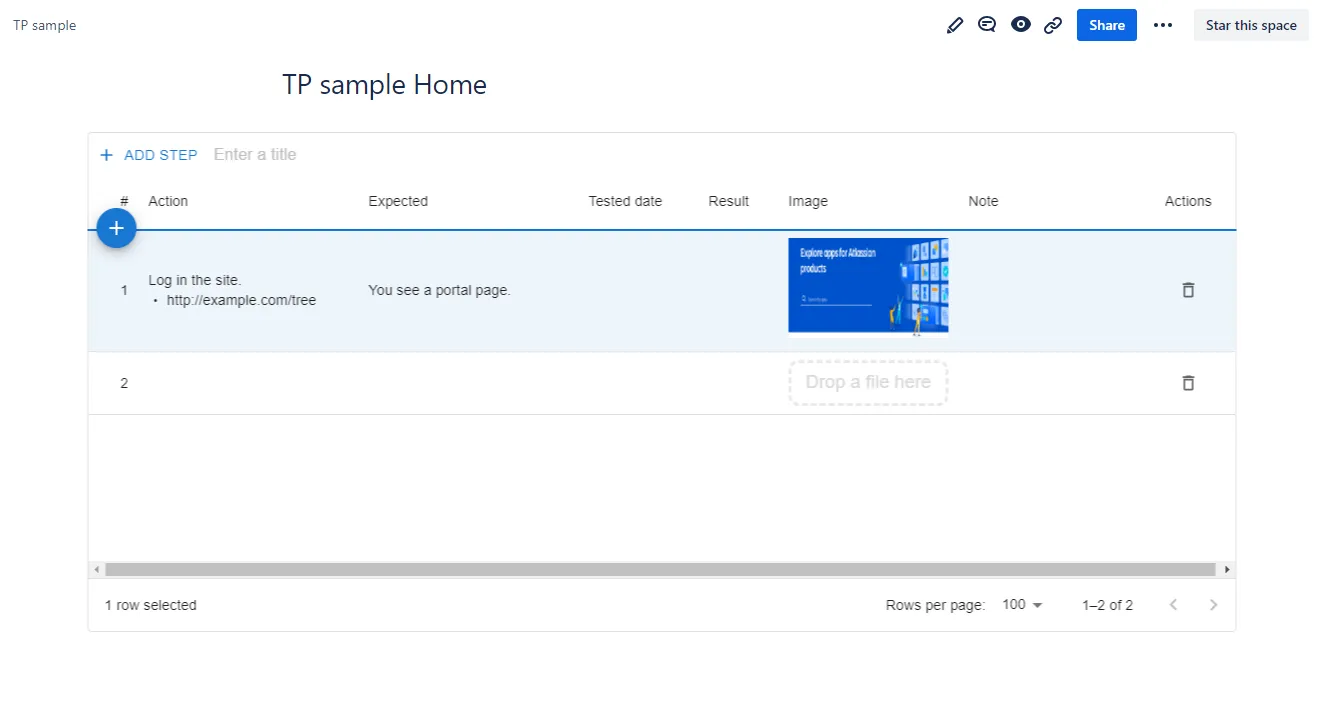Click the copy link chain icon
Image resolution: width=1322 pixels, height=712 pixels.
pos(1053,25)
